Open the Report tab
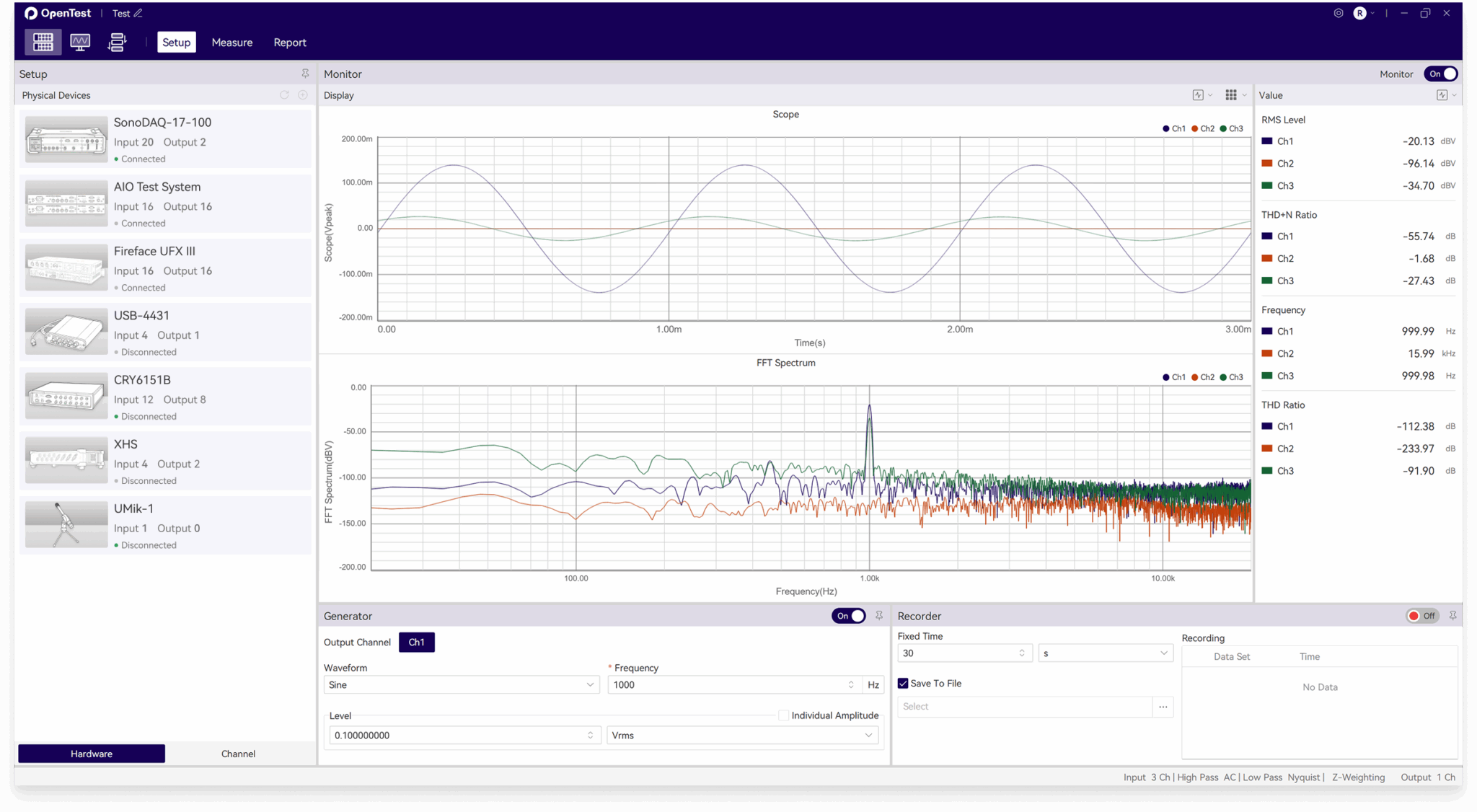 [x=290, y=42]
